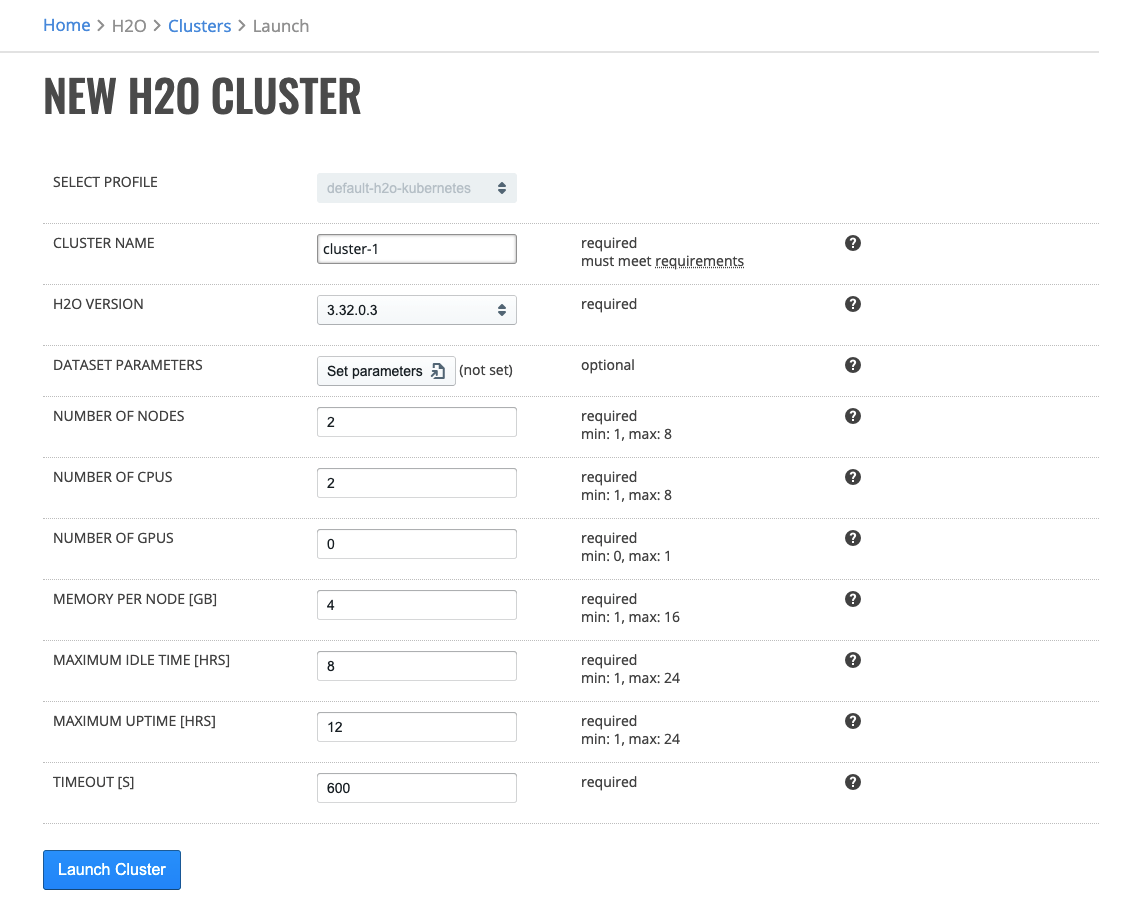Focus the Number of CPUs input
Screen dimensions: 1136x923
(x=417, y=483)
